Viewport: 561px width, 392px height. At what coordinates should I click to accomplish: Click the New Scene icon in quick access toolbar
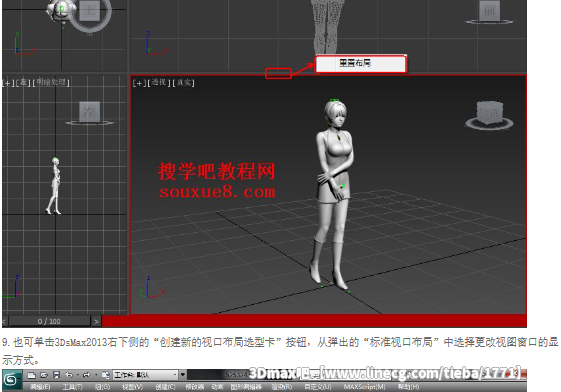point(31,375)
